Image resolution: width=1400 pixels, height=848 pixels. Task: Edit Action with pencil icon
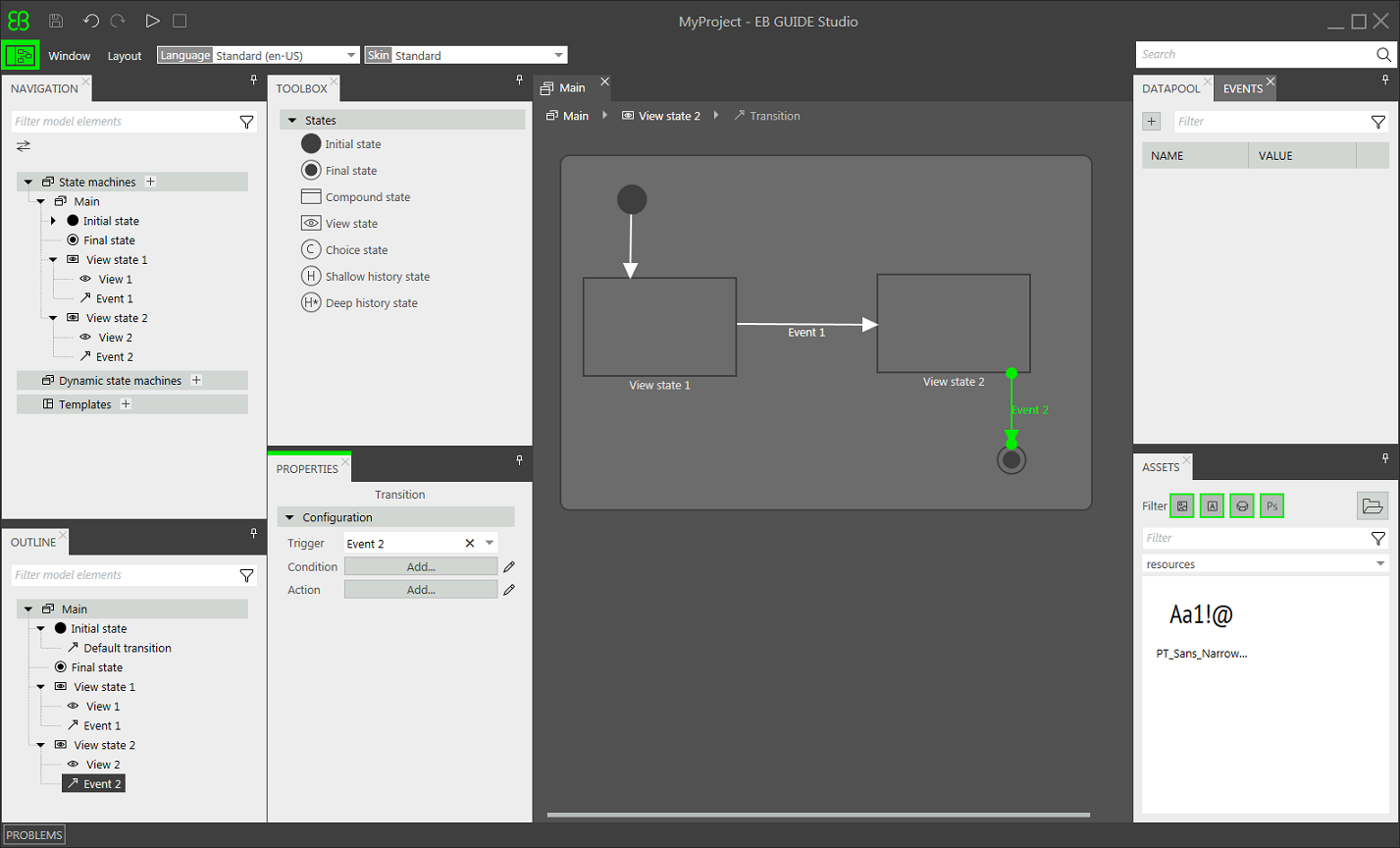click(x=509, y=590)
